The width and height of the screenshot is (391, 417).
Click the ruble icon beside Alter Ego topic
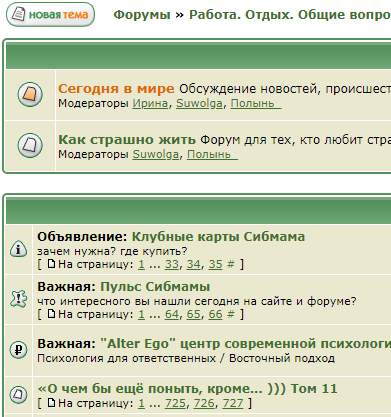coord(18,350)
